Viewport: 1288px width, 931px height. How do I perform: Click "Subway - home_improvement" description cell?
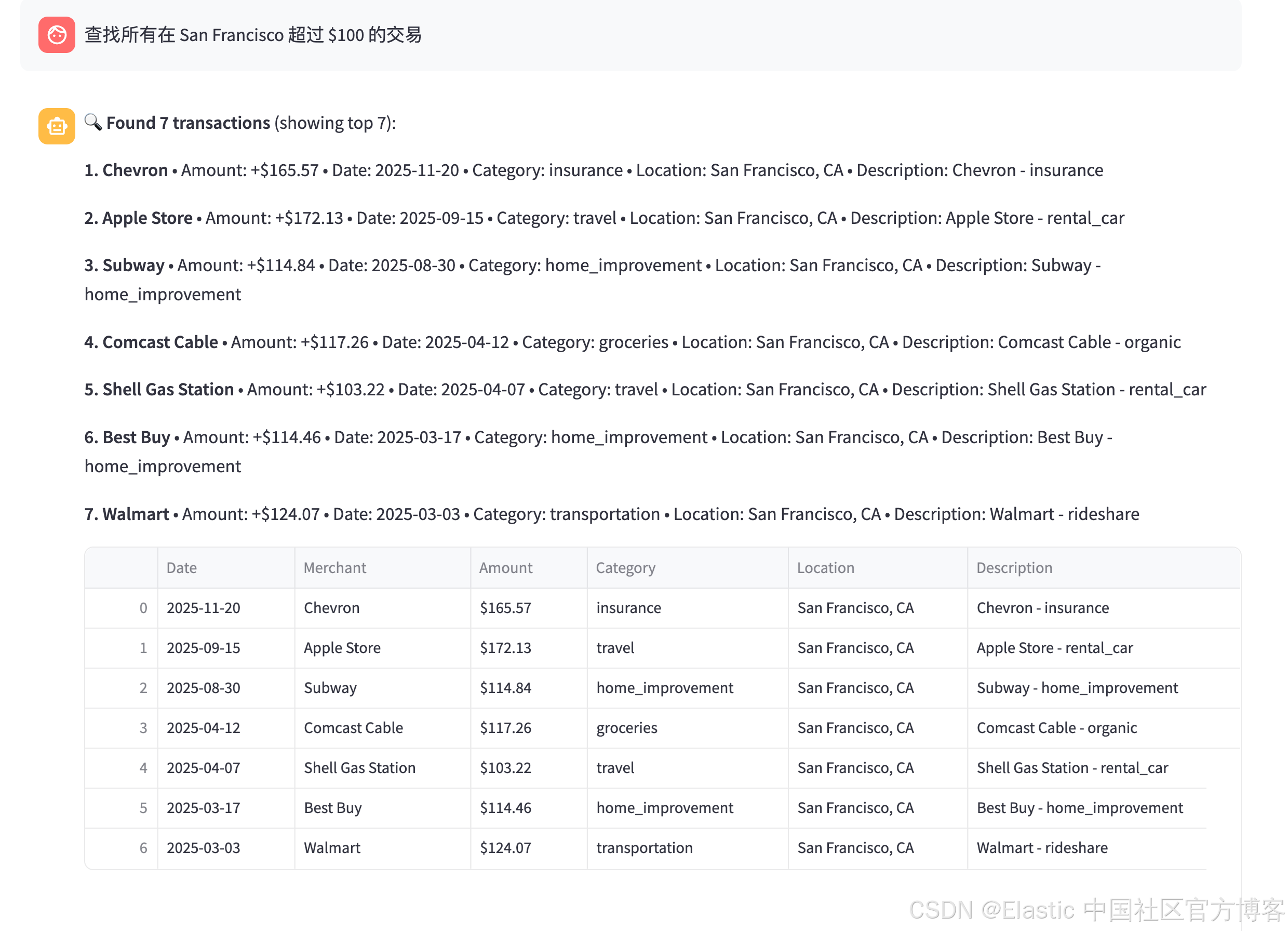pos(1104,688)
